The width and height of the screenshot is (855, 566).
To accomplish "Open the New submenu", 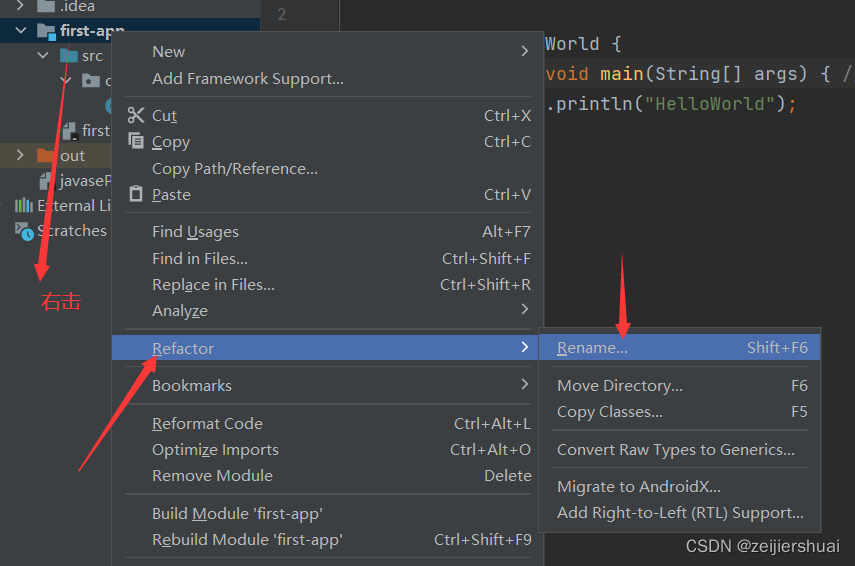I will (x=327, y=51).
